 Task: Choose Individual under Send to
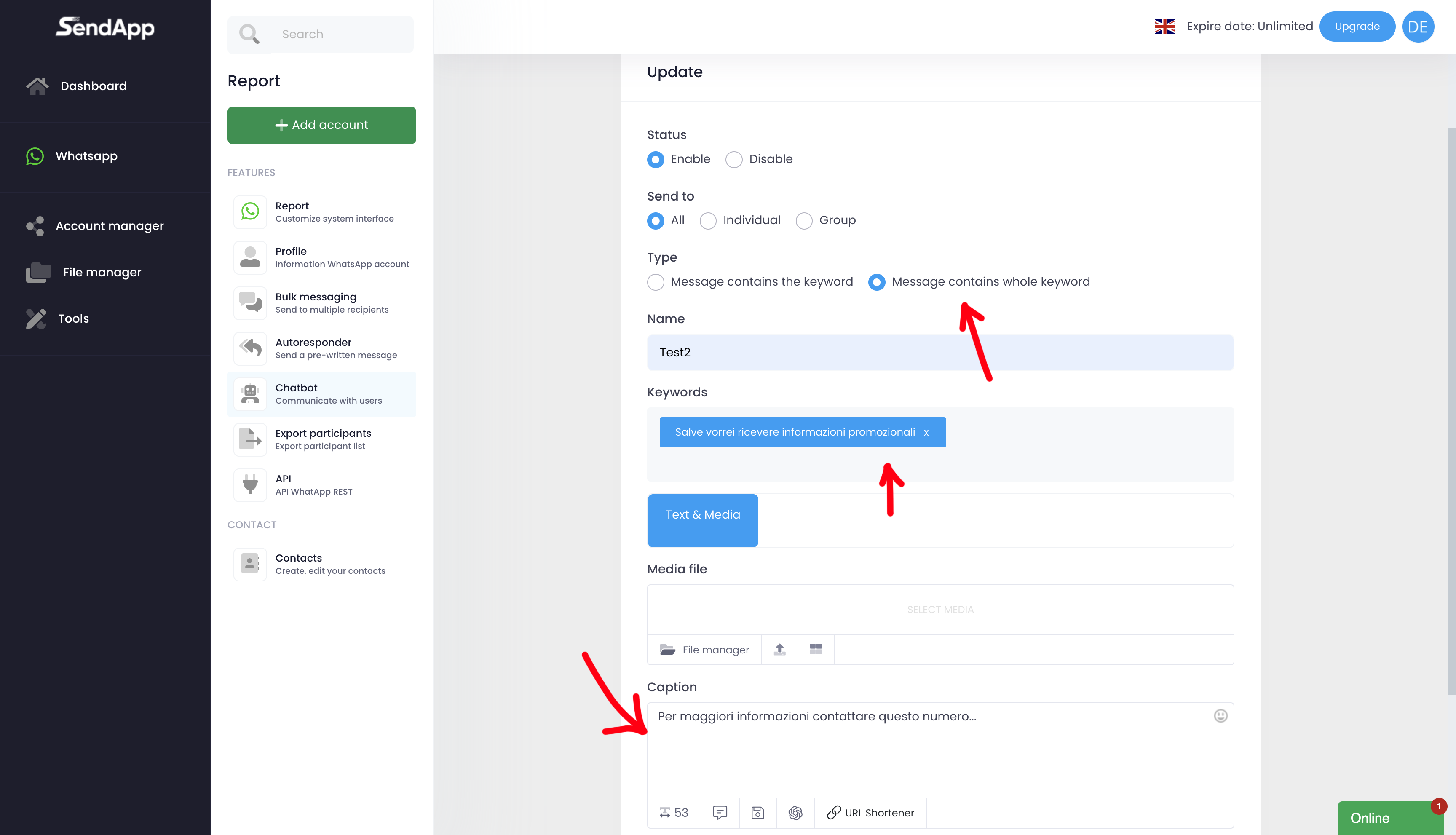point(708,221)
